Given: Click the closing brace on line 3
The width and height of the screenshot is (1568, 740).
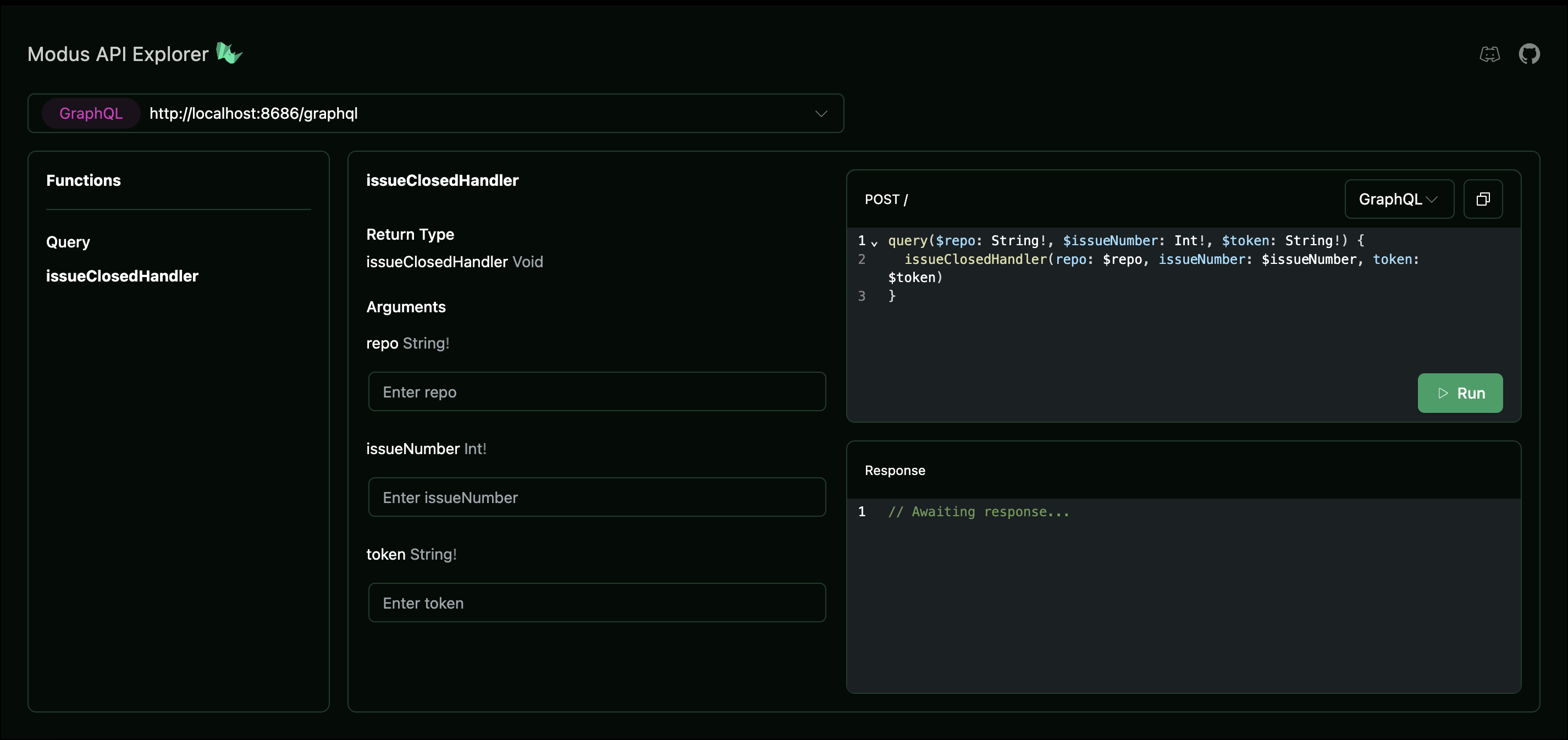Looking at the screenshot, I should [892, 296].
